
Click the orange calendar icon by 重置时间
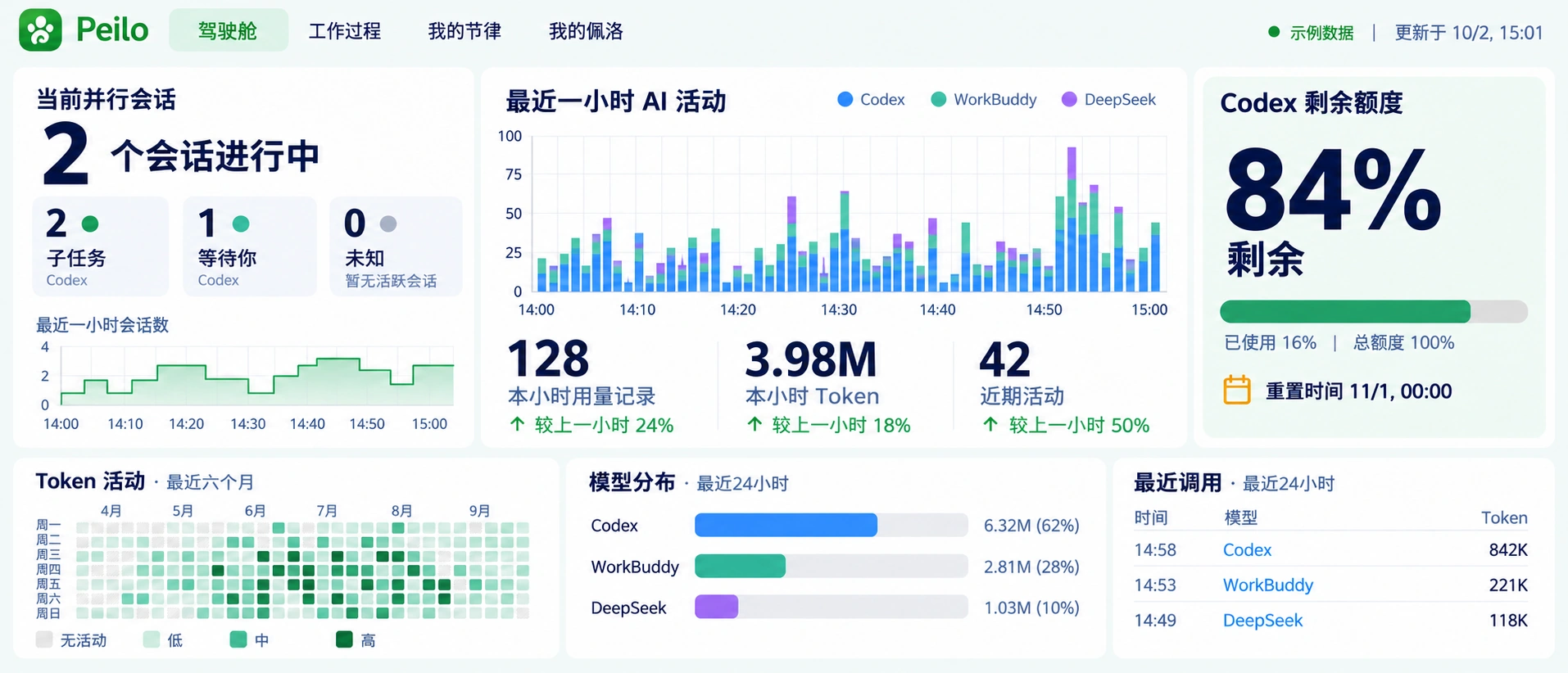(x=1237, y=390)
